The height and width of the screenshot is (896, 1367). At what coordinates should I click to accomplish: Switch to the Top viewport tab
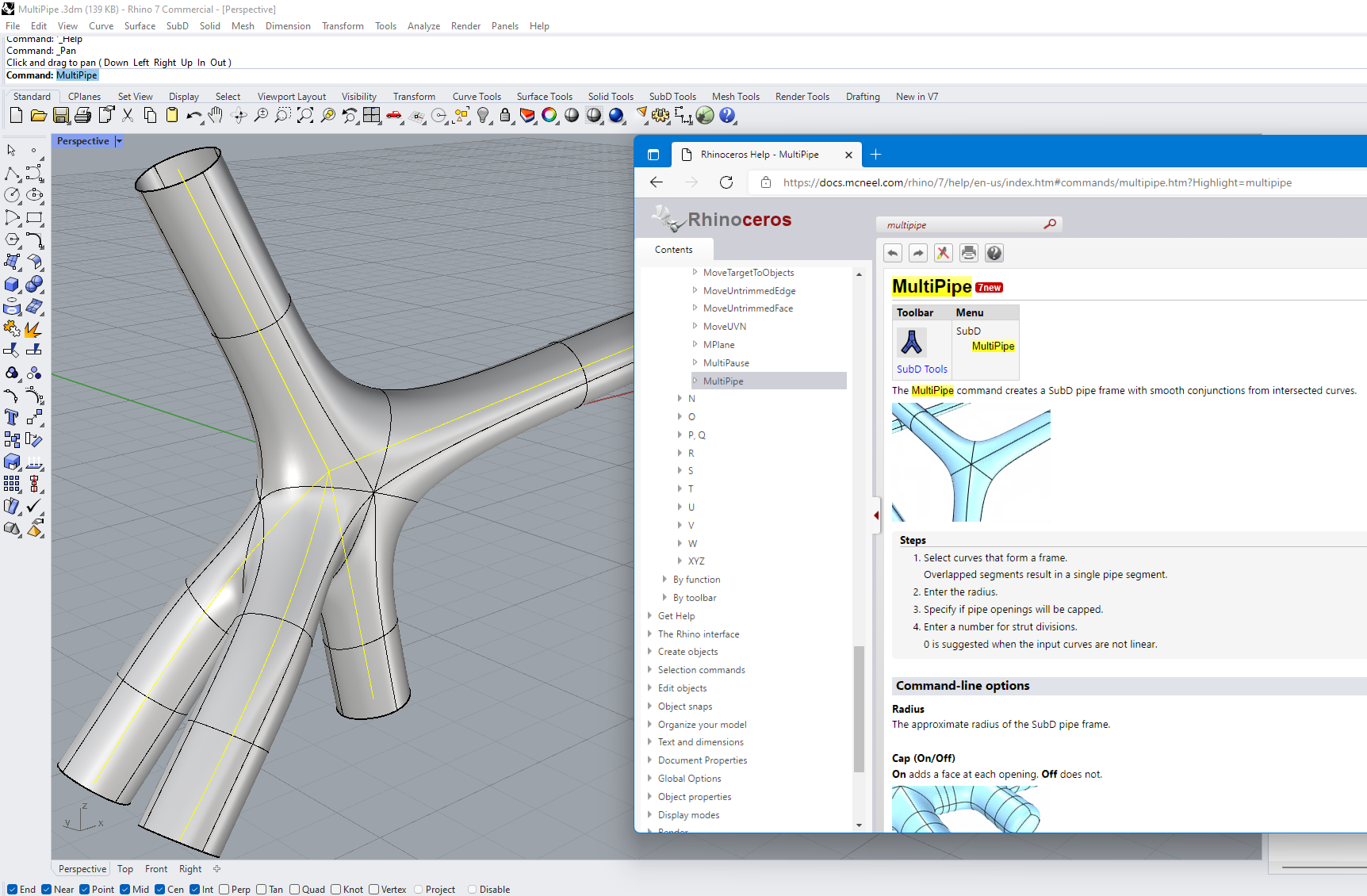(125, 869)
